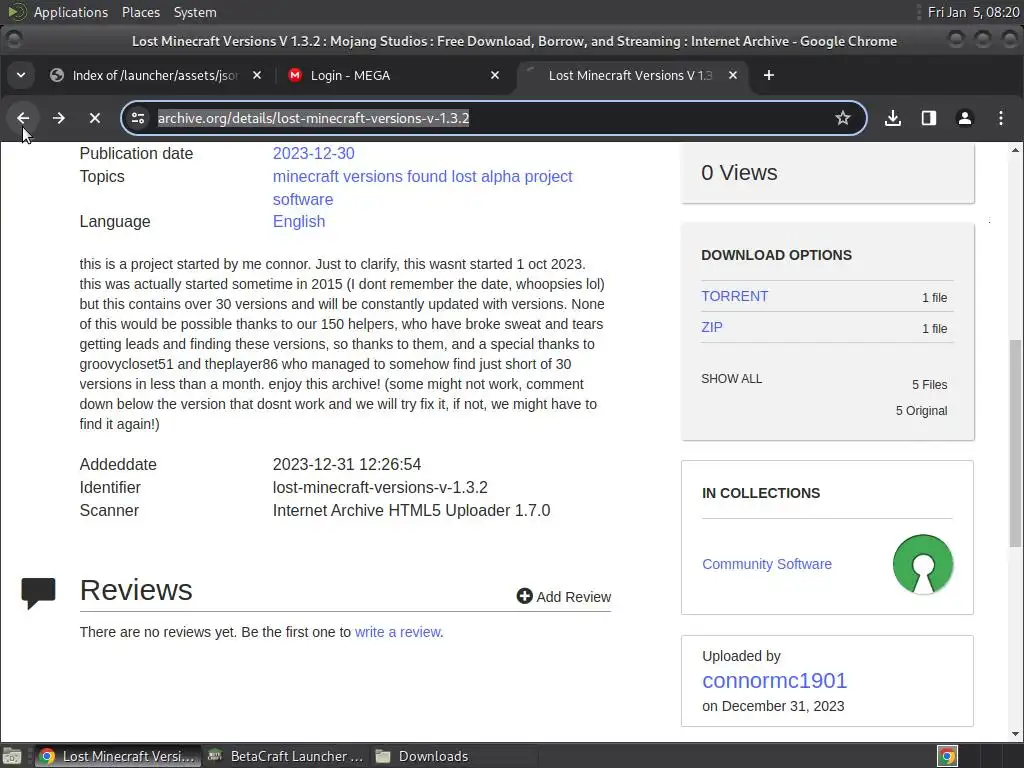
Task: Bookmark this page with the star icon
Action: pyautogui.click(x=842, y=118)
